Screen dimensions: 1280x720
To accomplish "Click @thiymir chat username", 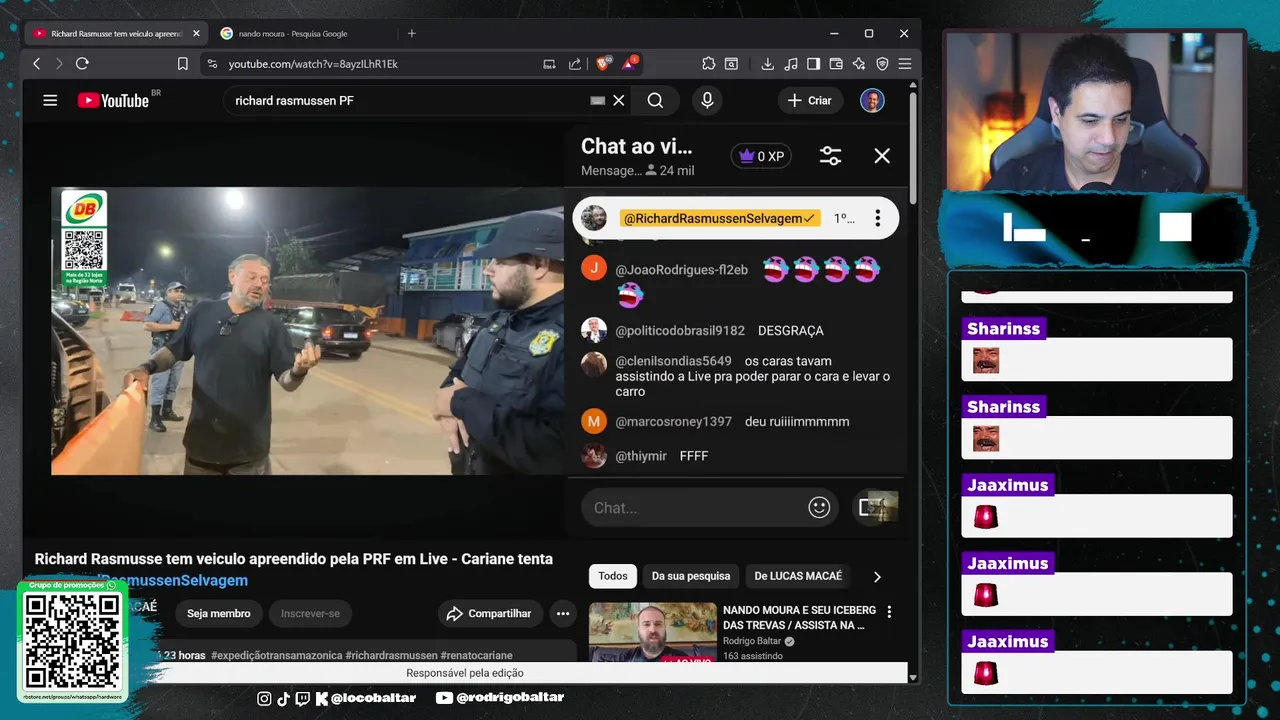I will (641, 456).
